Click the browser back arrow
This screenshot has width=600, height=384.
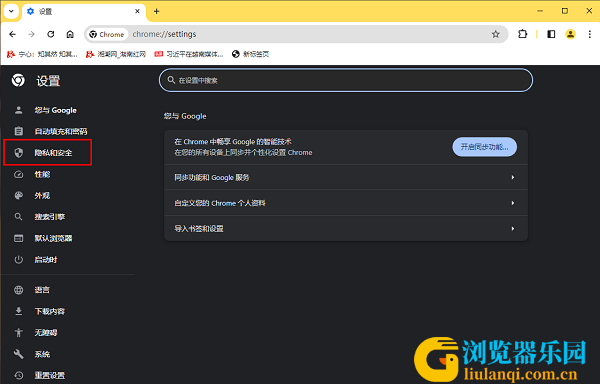[13, 34]
